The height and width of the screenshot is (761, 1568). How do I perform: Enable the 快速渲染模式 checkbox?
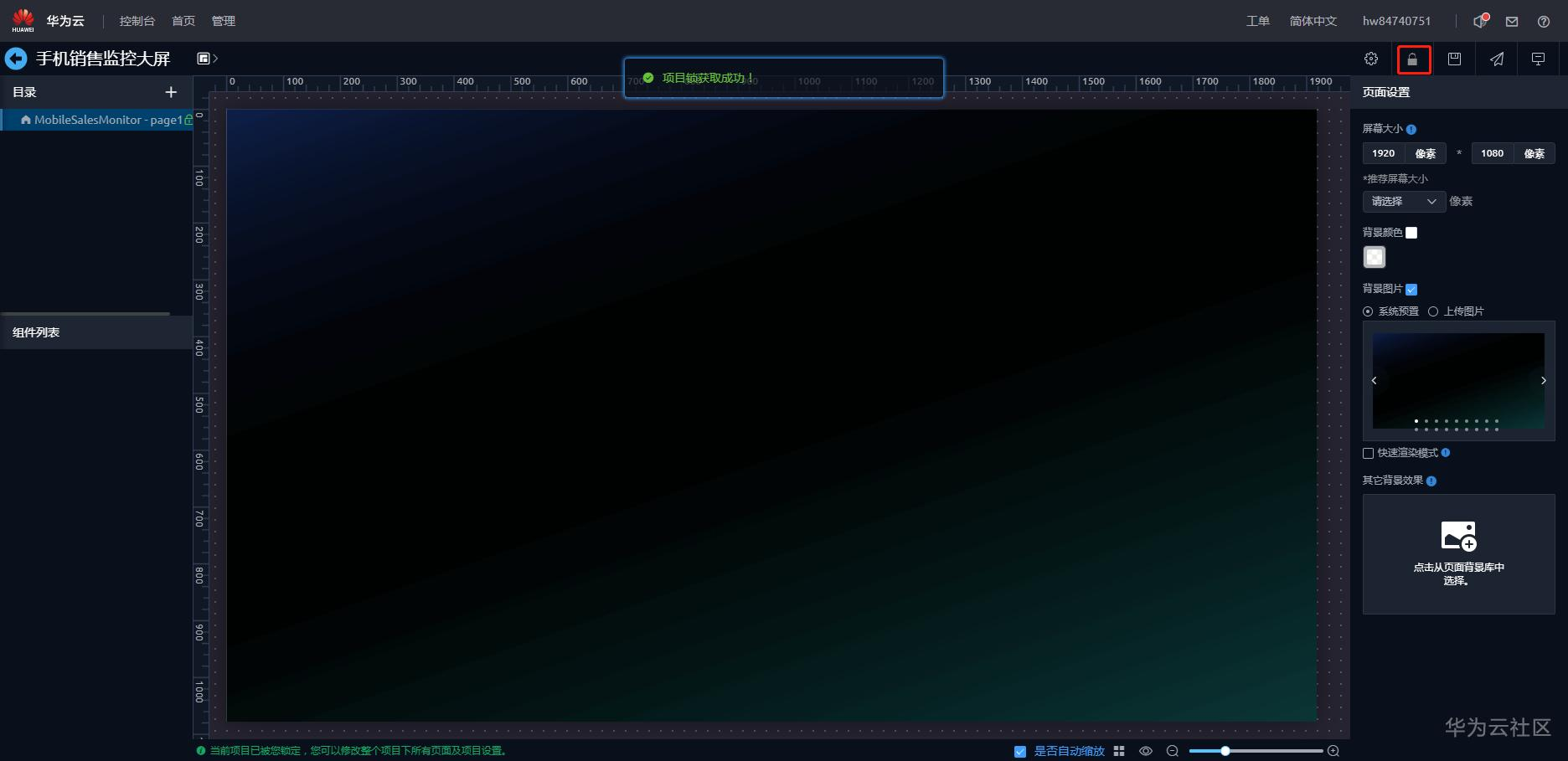(x=1368, y=453)
